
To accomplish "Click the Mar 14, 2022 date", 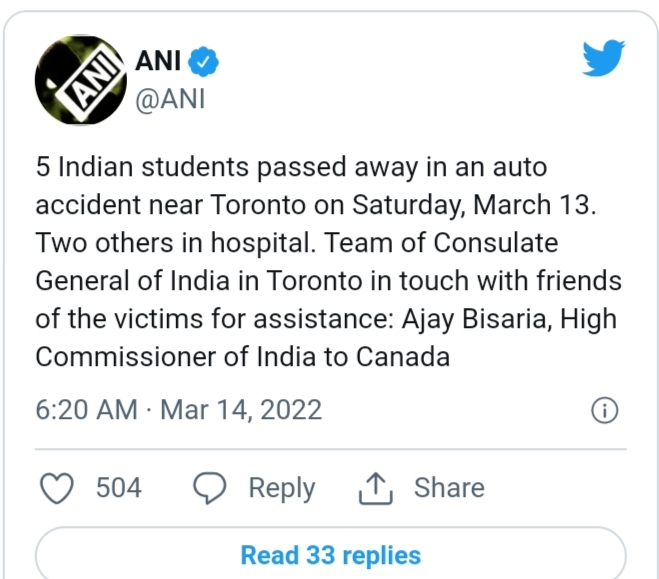I will point(240,410).
